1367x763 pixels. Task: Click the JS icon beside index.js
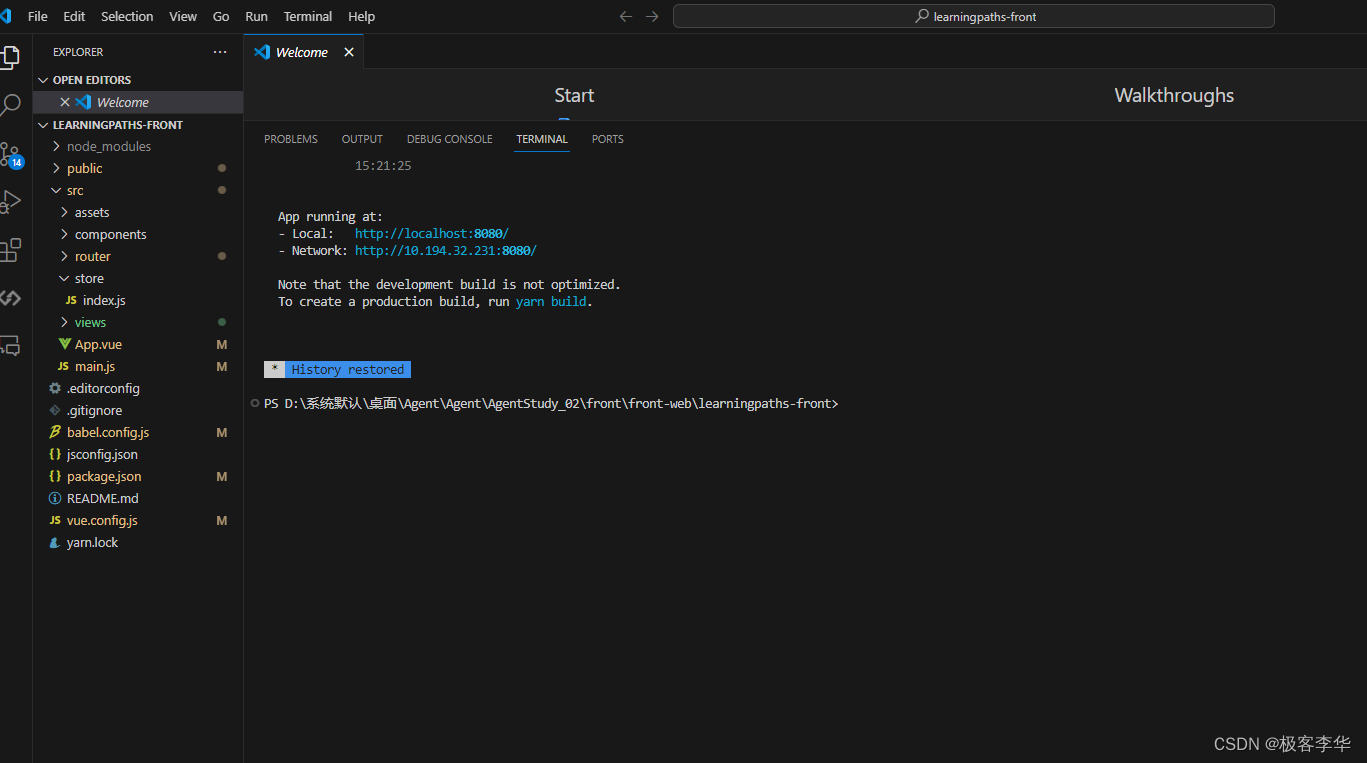(71, 300)
